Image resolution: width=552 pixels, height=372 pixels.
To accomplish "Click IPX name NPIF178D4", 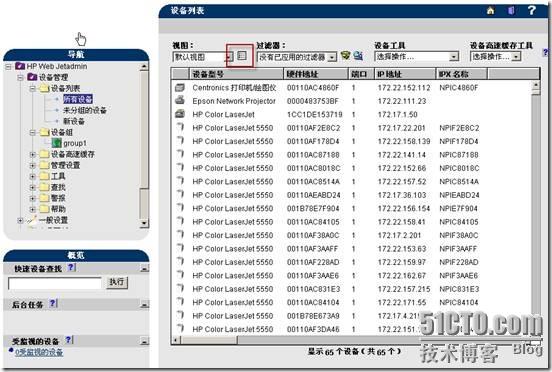I will [x=458, y=141].
